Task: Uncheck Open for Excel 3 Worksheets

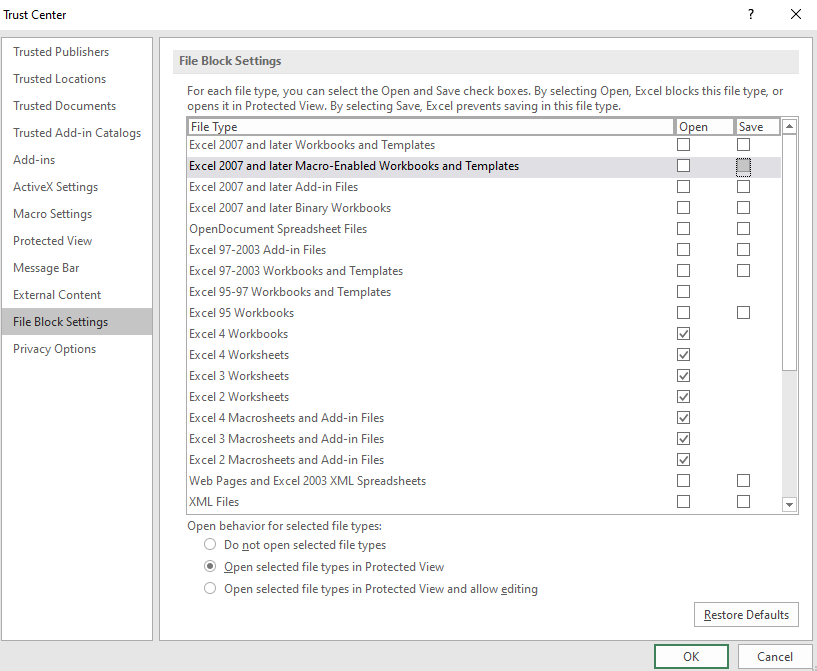Action: click(683, 376)
